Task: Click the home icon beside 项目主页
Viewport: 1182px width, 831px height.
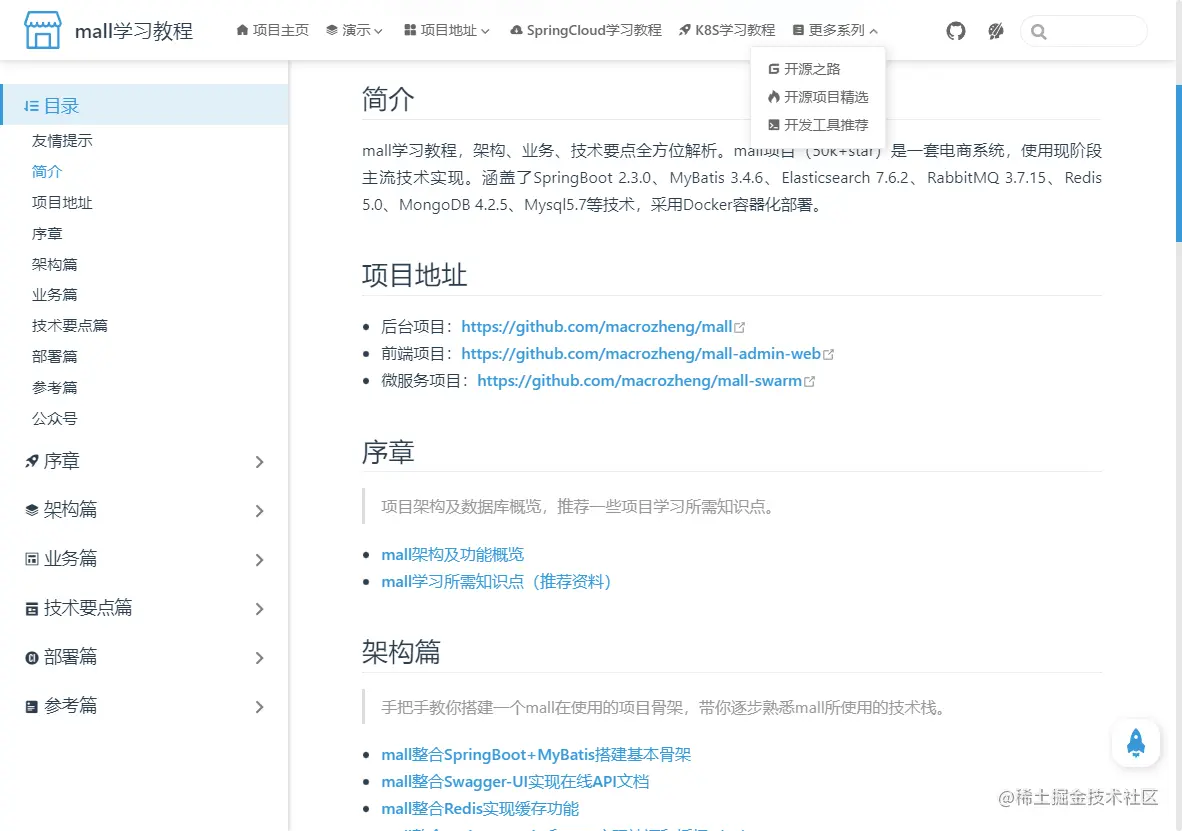Action: coord(242,30)
